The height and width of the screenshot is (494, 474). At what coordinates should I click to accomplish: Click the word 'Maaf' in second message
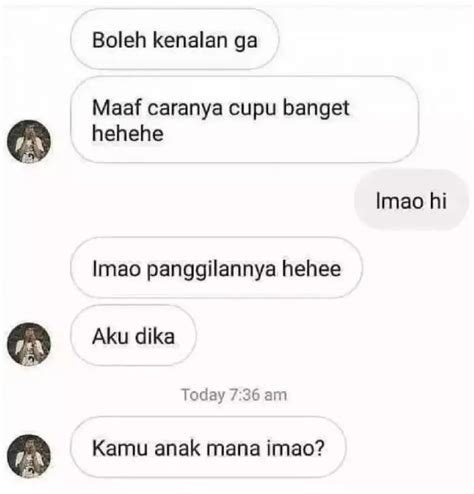coord(117,108)
